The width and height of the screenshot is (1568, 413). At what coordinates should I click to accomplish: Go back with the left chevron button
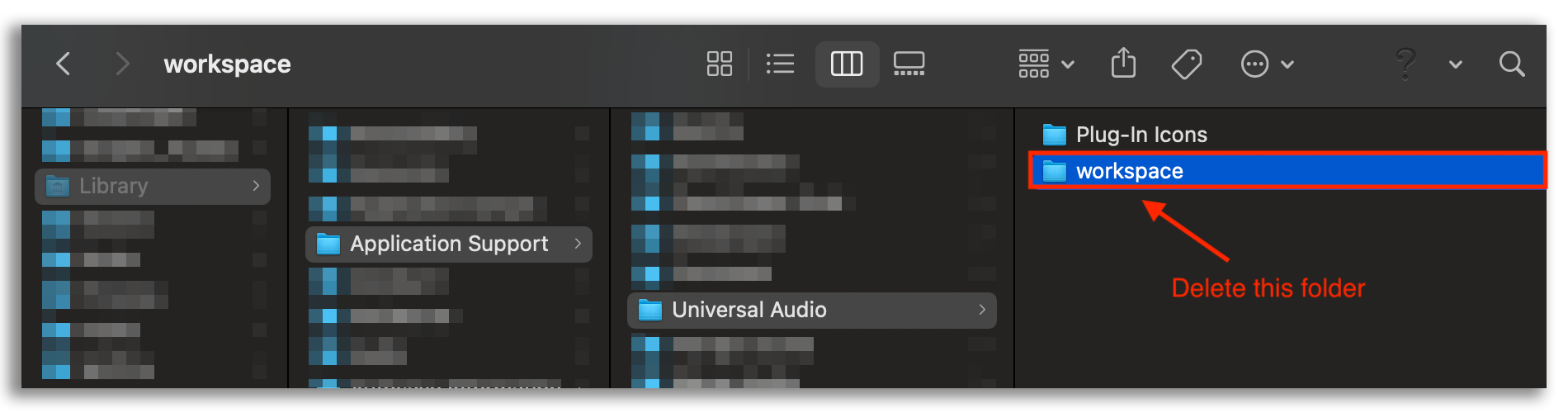[64, 64]
